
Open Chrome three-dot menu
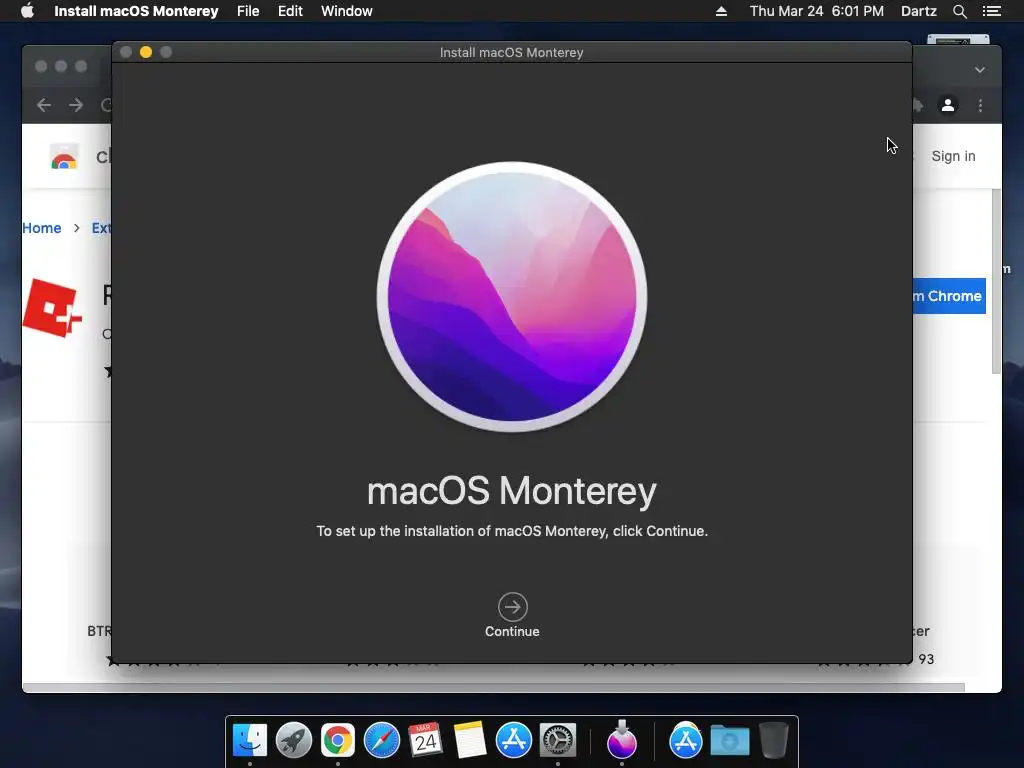[980, 105]
